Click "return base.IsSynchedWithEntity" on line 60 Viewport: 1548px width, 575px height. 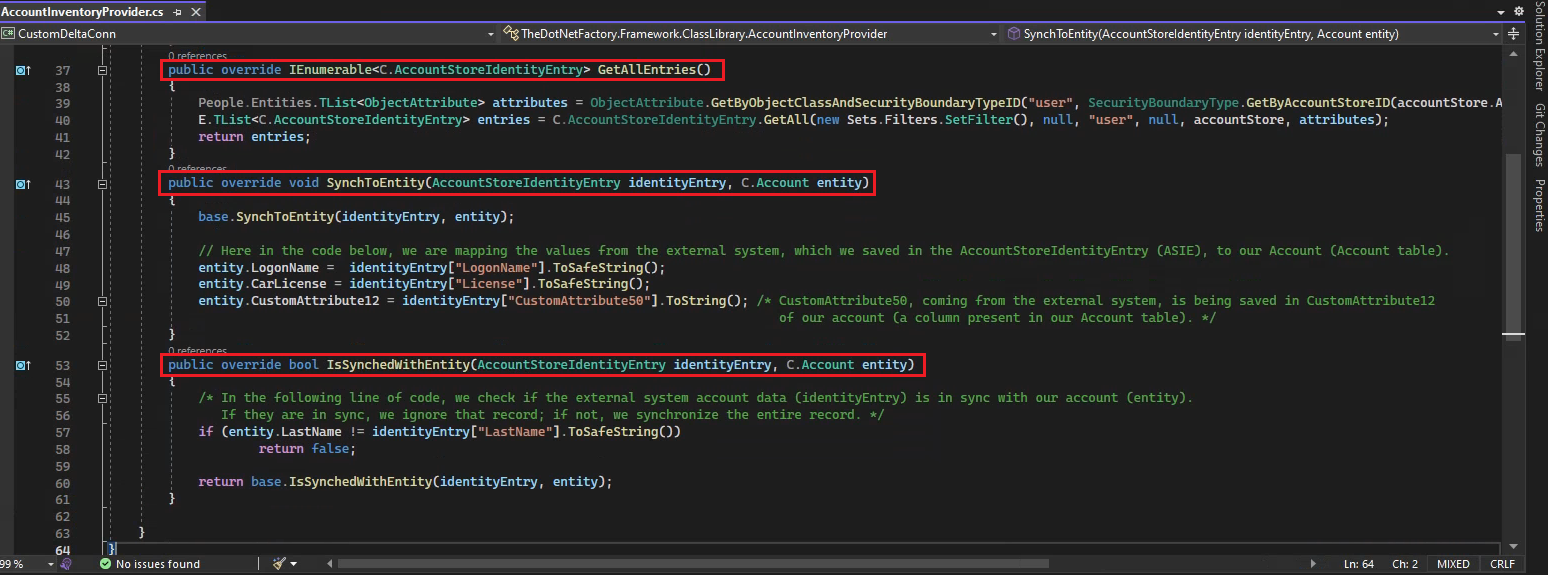[315, 481]
